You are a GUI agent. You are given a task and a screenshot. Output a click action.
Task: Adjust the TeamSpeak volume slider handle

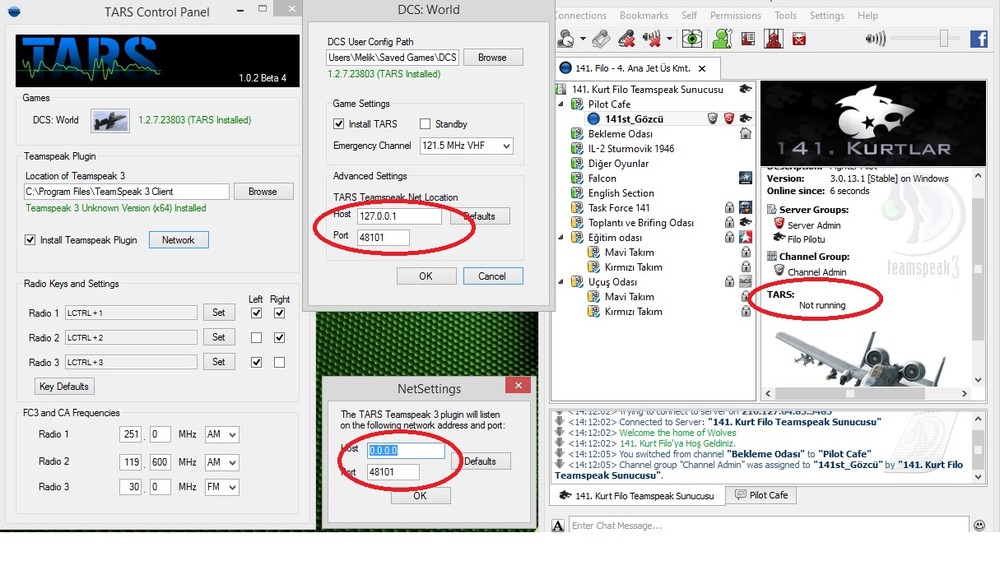[943, 39]
